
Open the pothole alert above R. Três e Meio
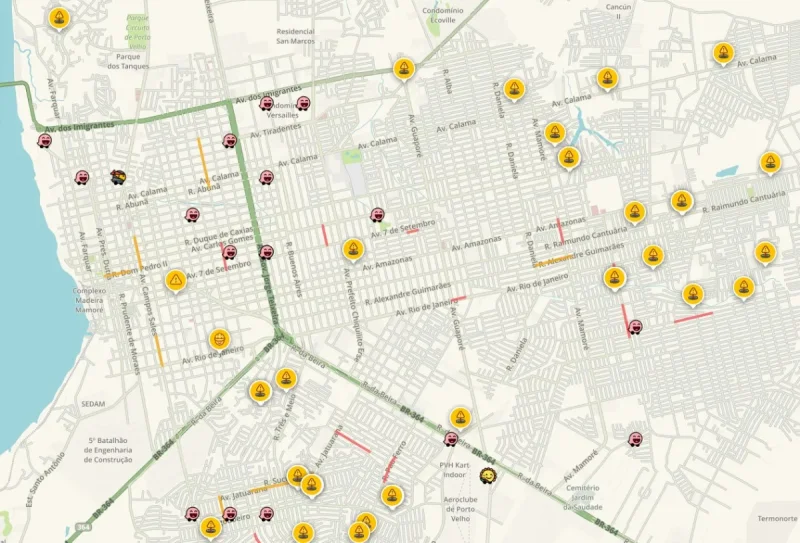(286, 379)
